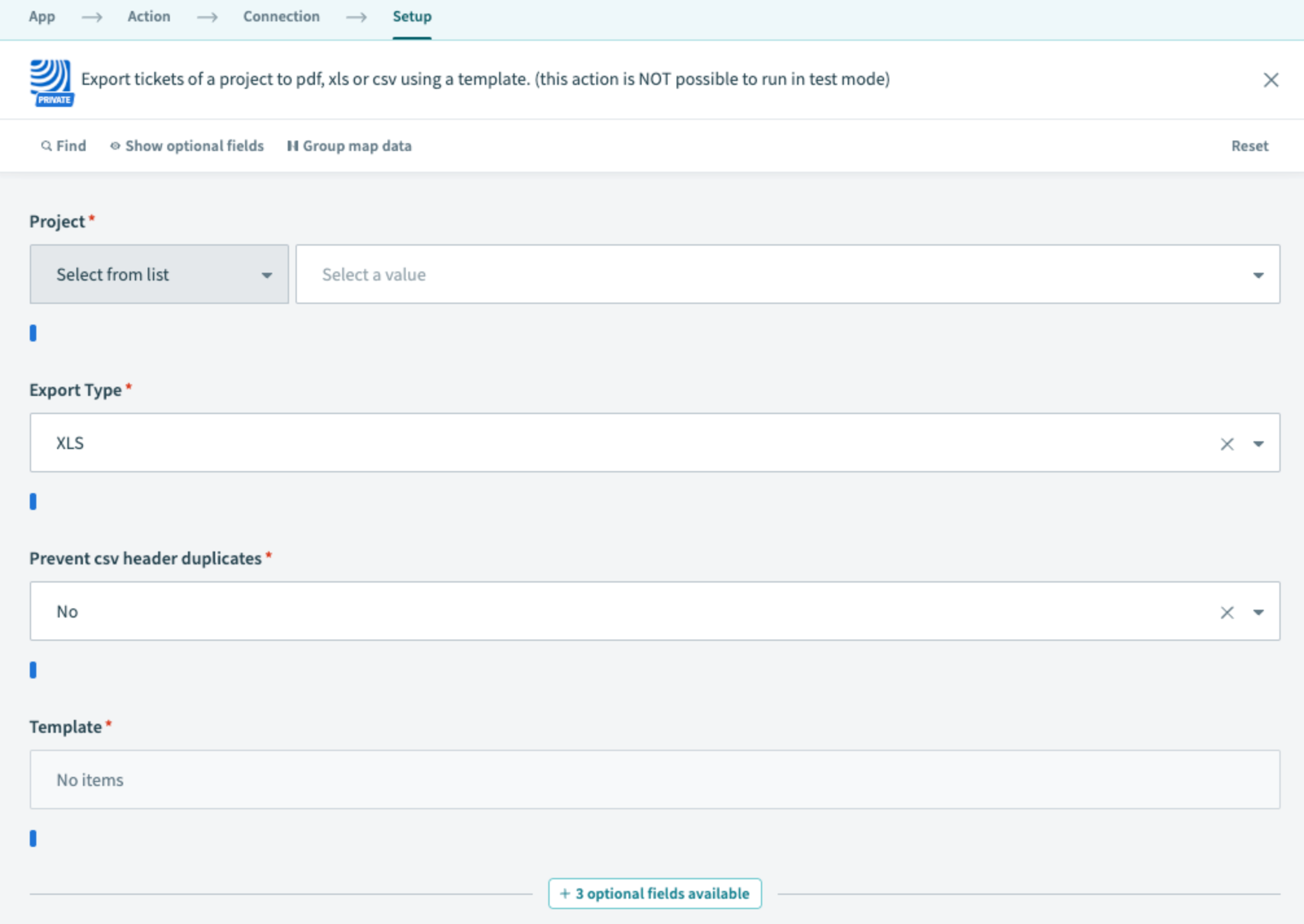The height and width of the screenshot is (924, 1304).
Task: Close the setup panel with X
Action: click(1270, 80)
